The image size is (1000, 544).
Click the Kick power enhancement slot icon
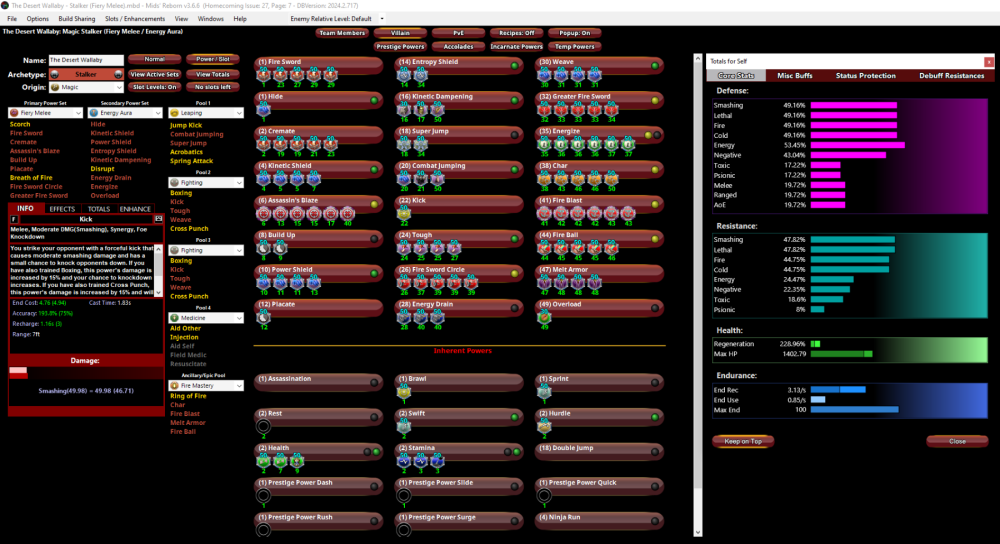pyautogui.click(x=404, y=213)
